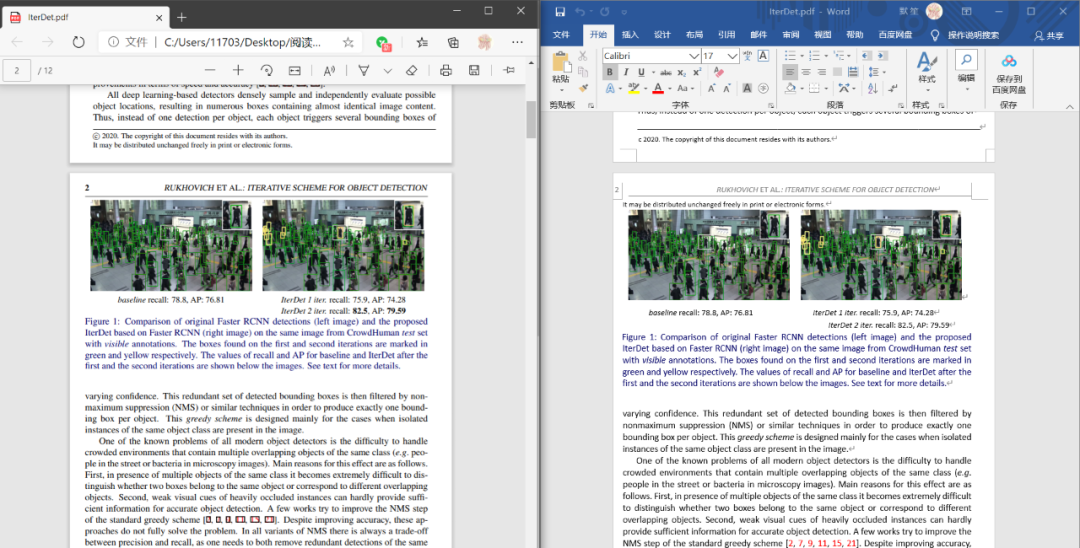This screenshot has height=548, width=1080.
Task: Add the PDF to Edge favorites star
Action: tap(348, 42)
